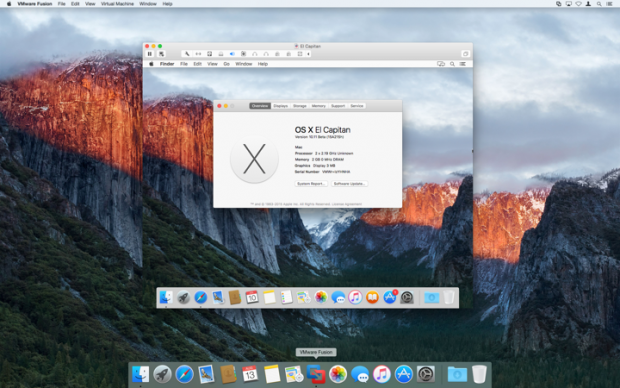
Task: Open guest Spotlight search magnifier icon
Action: point(452,64)
